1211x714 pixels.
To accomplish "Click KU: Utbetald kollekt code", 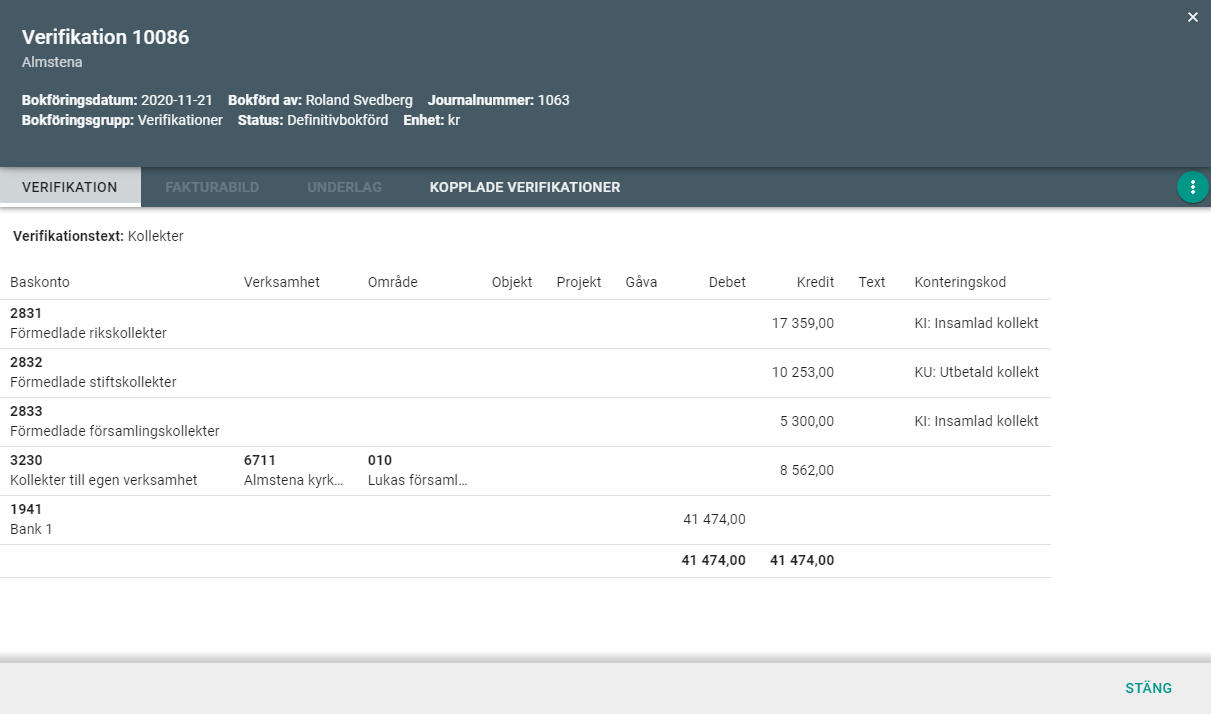I will click(x=976, y=372).
